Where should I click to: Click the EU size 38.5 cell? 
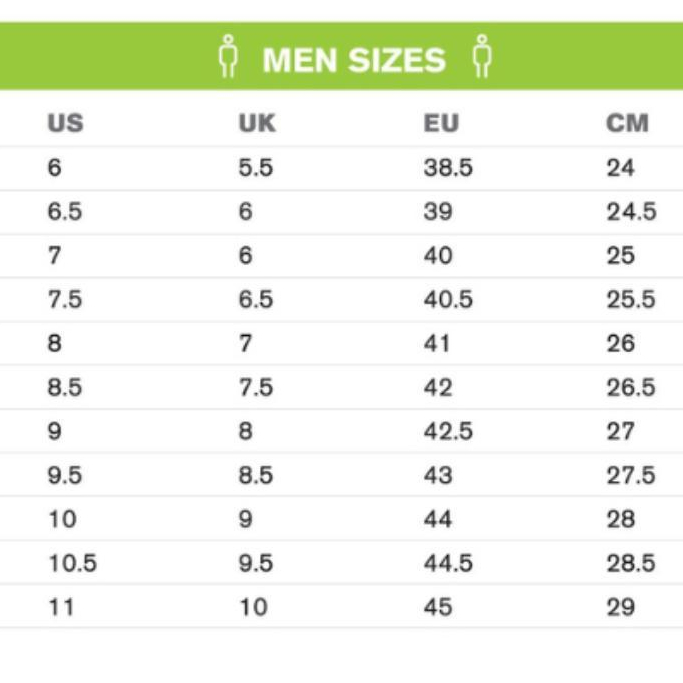point(447,168)
